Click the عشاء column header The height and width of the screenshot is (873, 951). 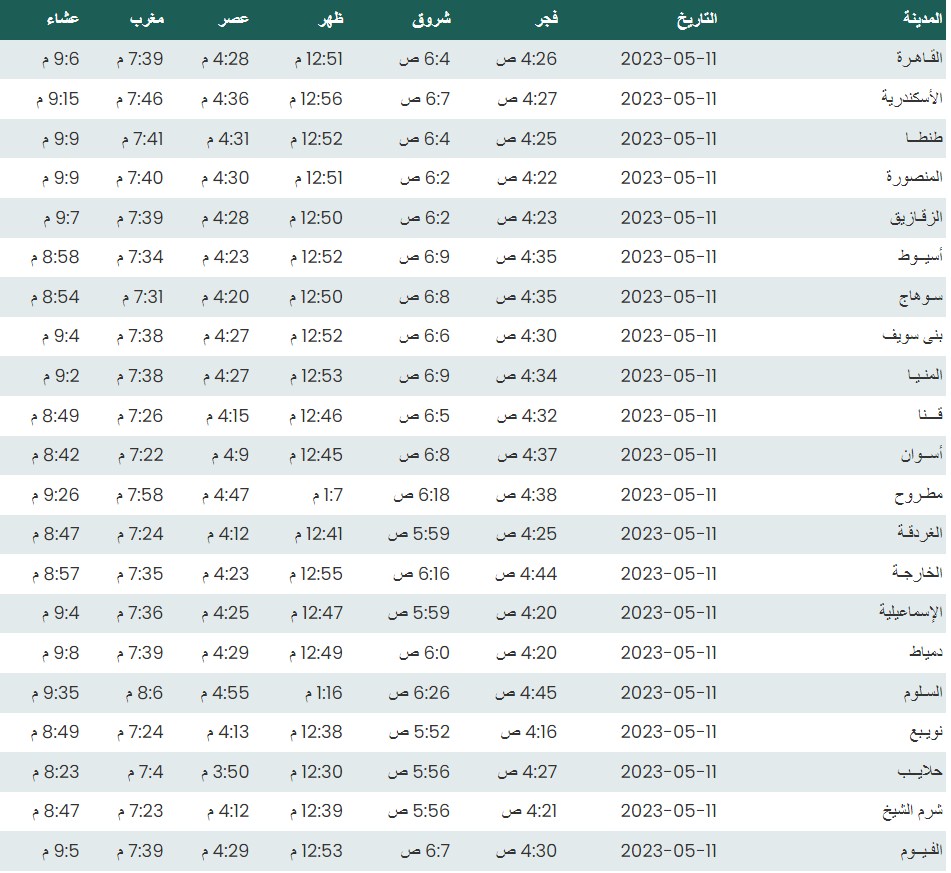[64, 19]
